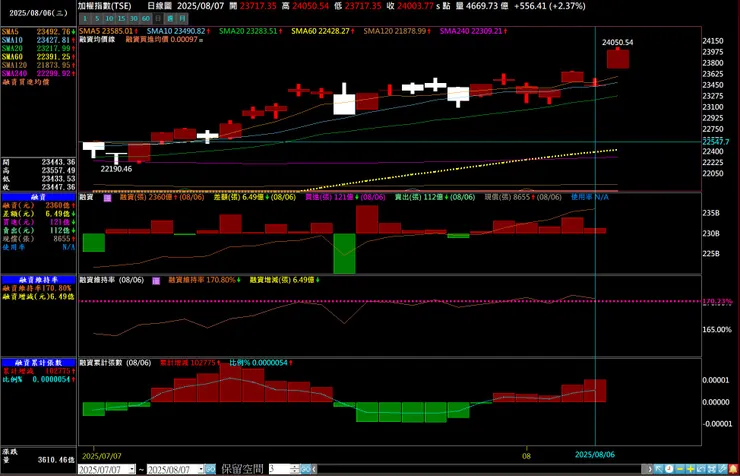Click the blue 融資累計張數 panel header
This screenshot has height=476, width=740.
[38, 363]
